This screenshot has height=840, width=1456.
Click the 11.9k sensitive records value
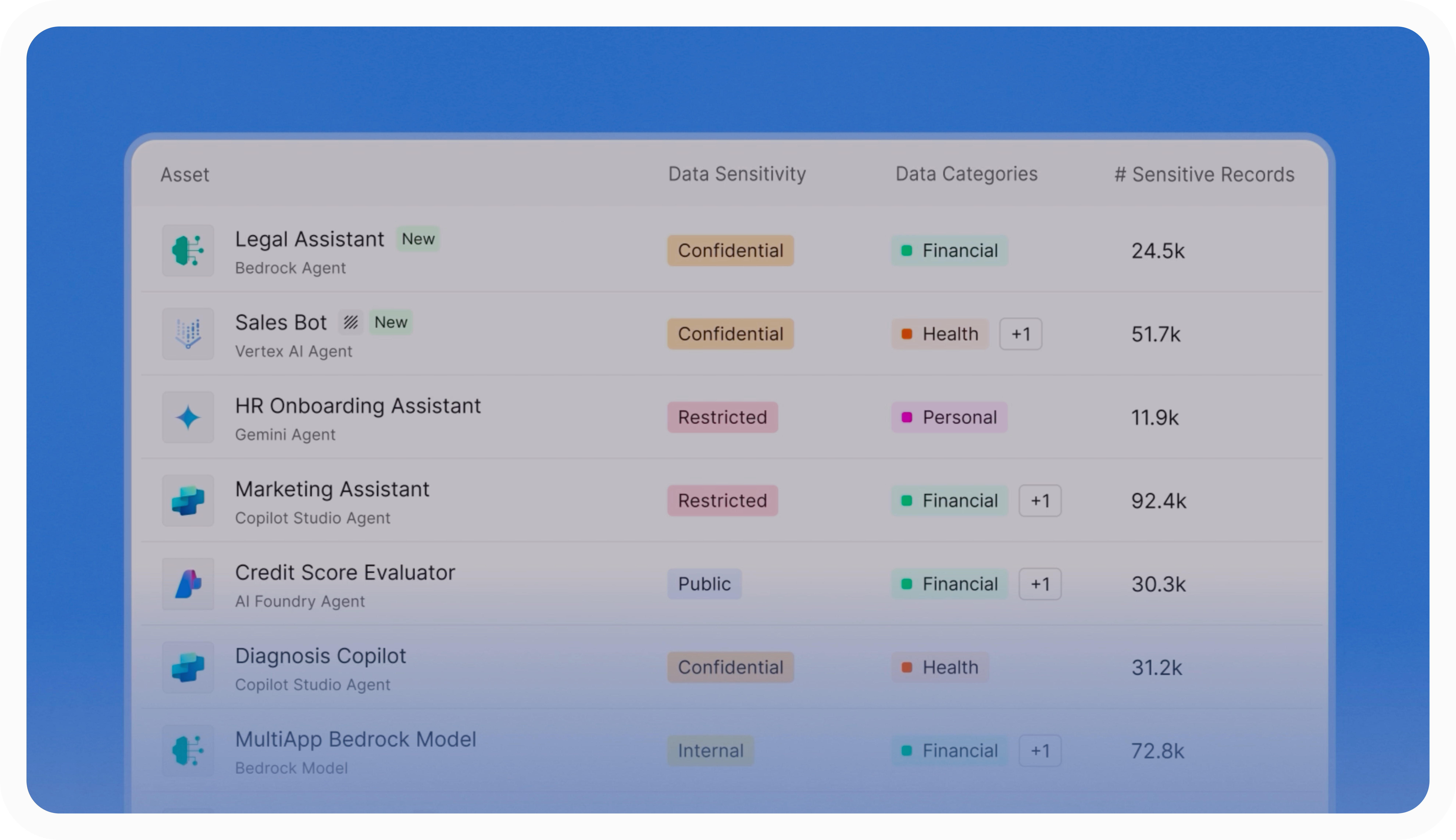pos(1155,418)
